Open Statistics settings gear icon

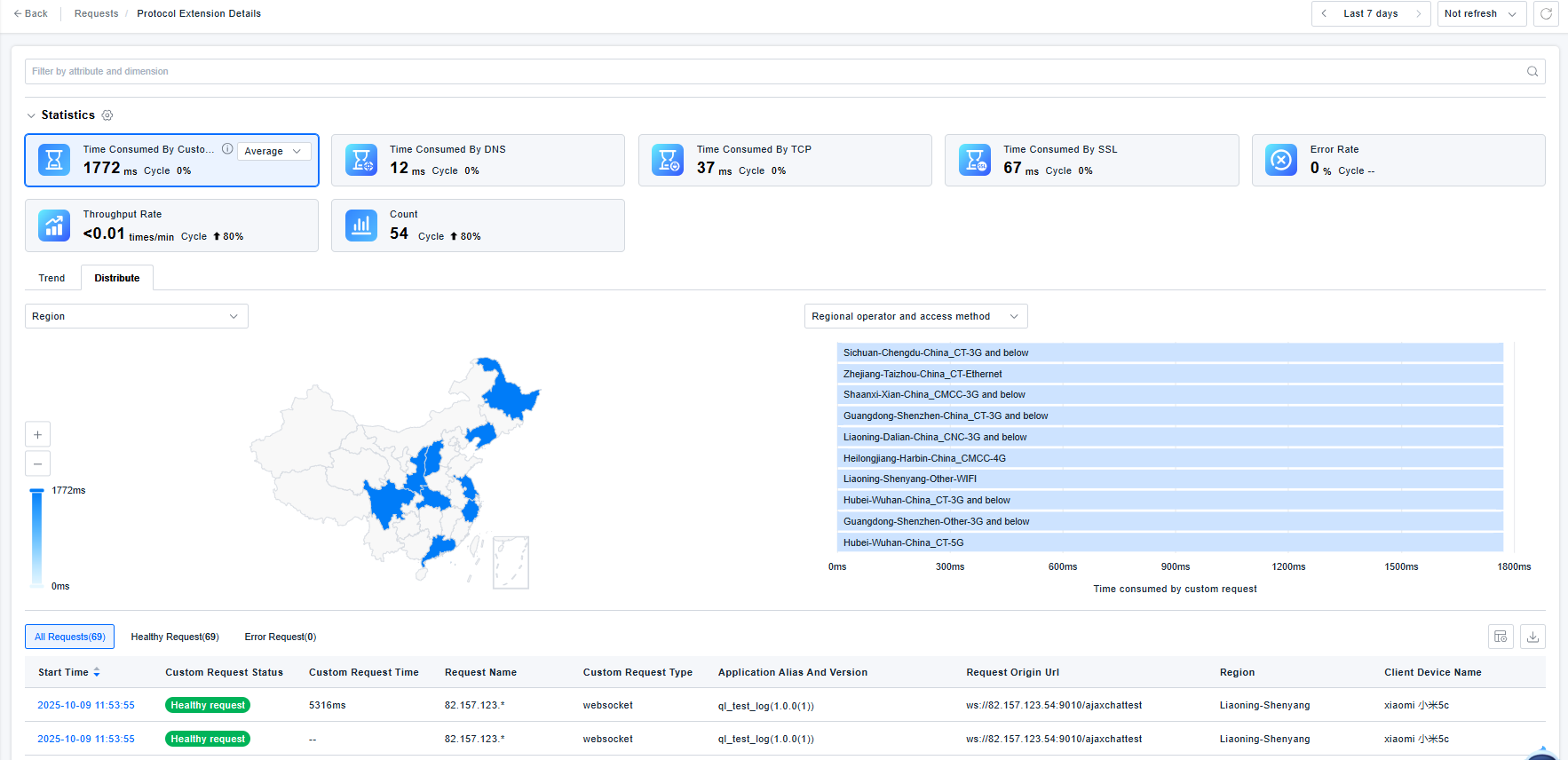[107, 115]
